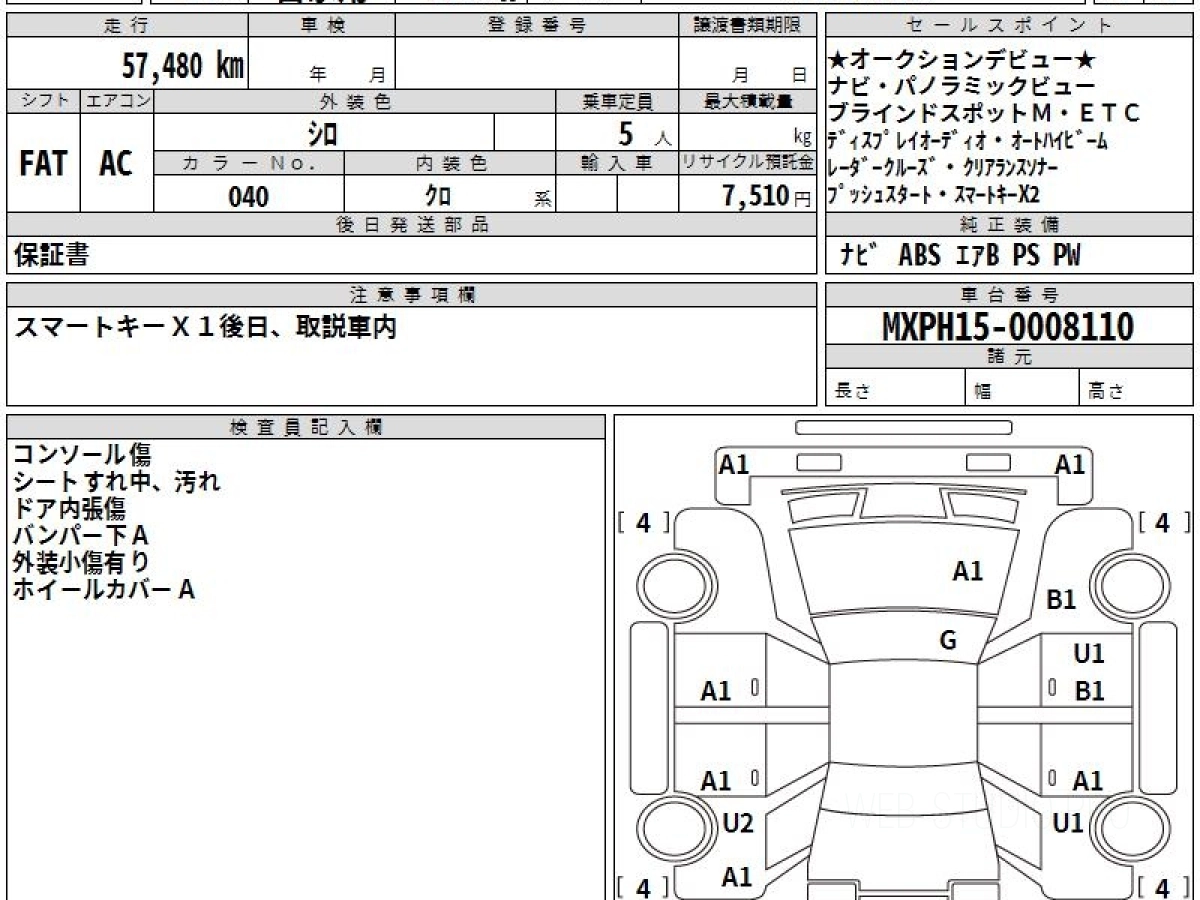Viewport: 1200px width, 900px height.
Task: Click the 車台番号 header
Action: tap(1010, 295)
